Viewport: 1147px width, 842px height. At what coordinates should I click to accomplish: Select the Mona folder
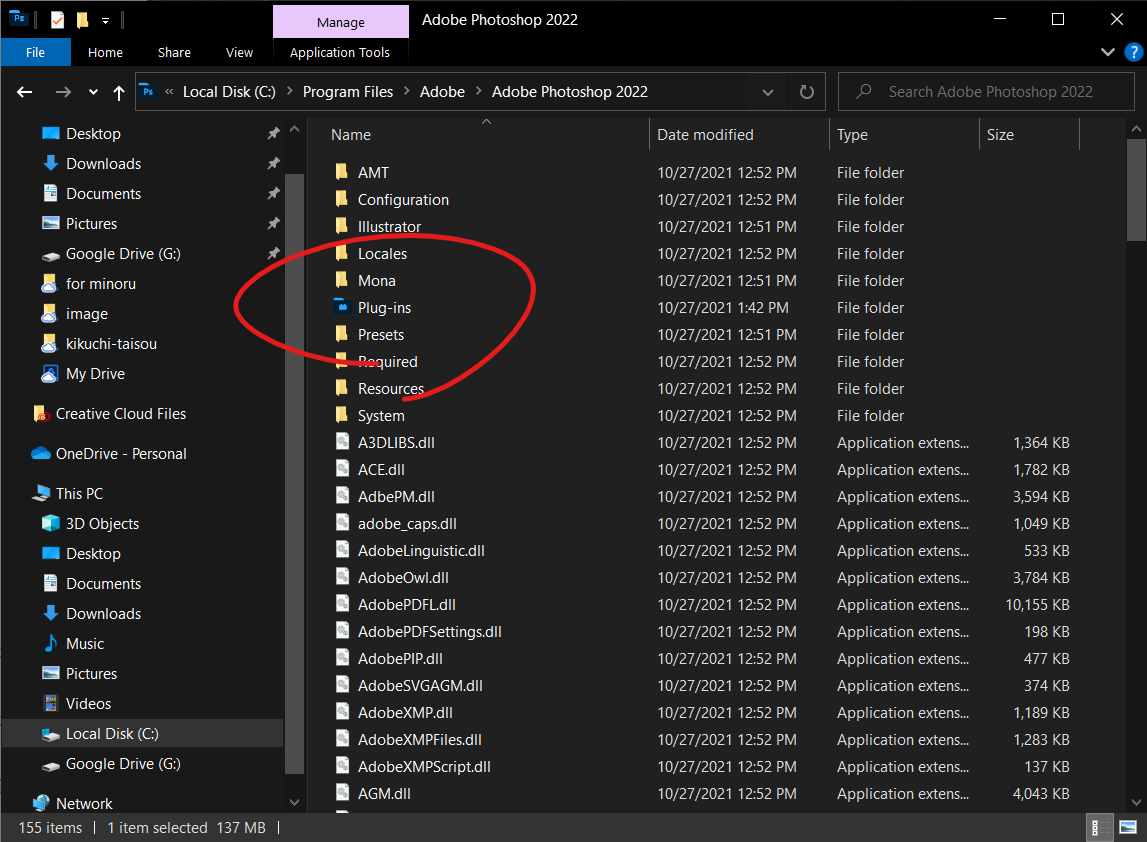pos(376,281)
